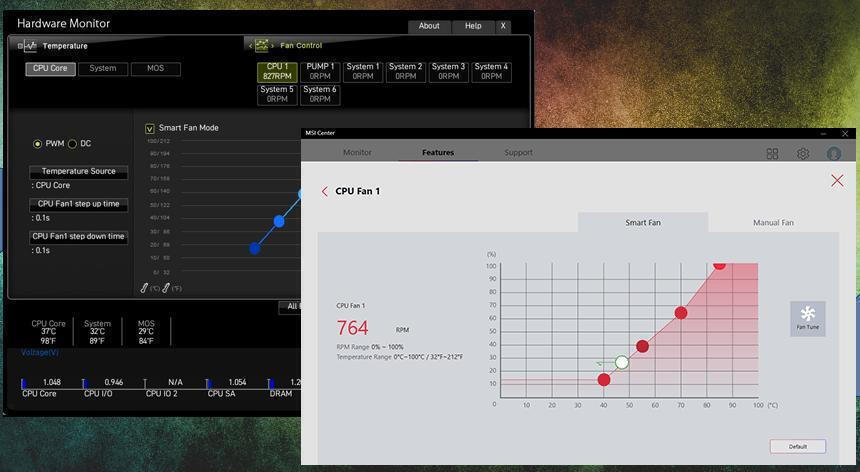The image size is (860, 472).
Task: Click the user profile avatar icon
Action: (833, 154)
